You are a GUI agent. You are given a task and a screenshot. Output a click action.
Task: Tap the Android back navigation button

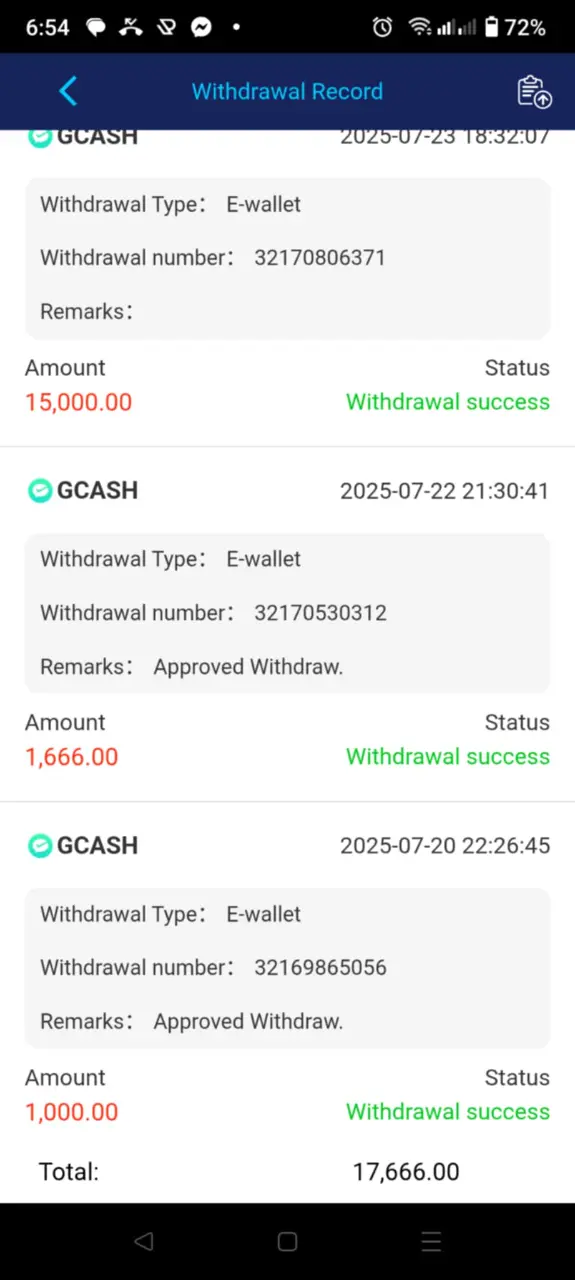[143, 1241]
